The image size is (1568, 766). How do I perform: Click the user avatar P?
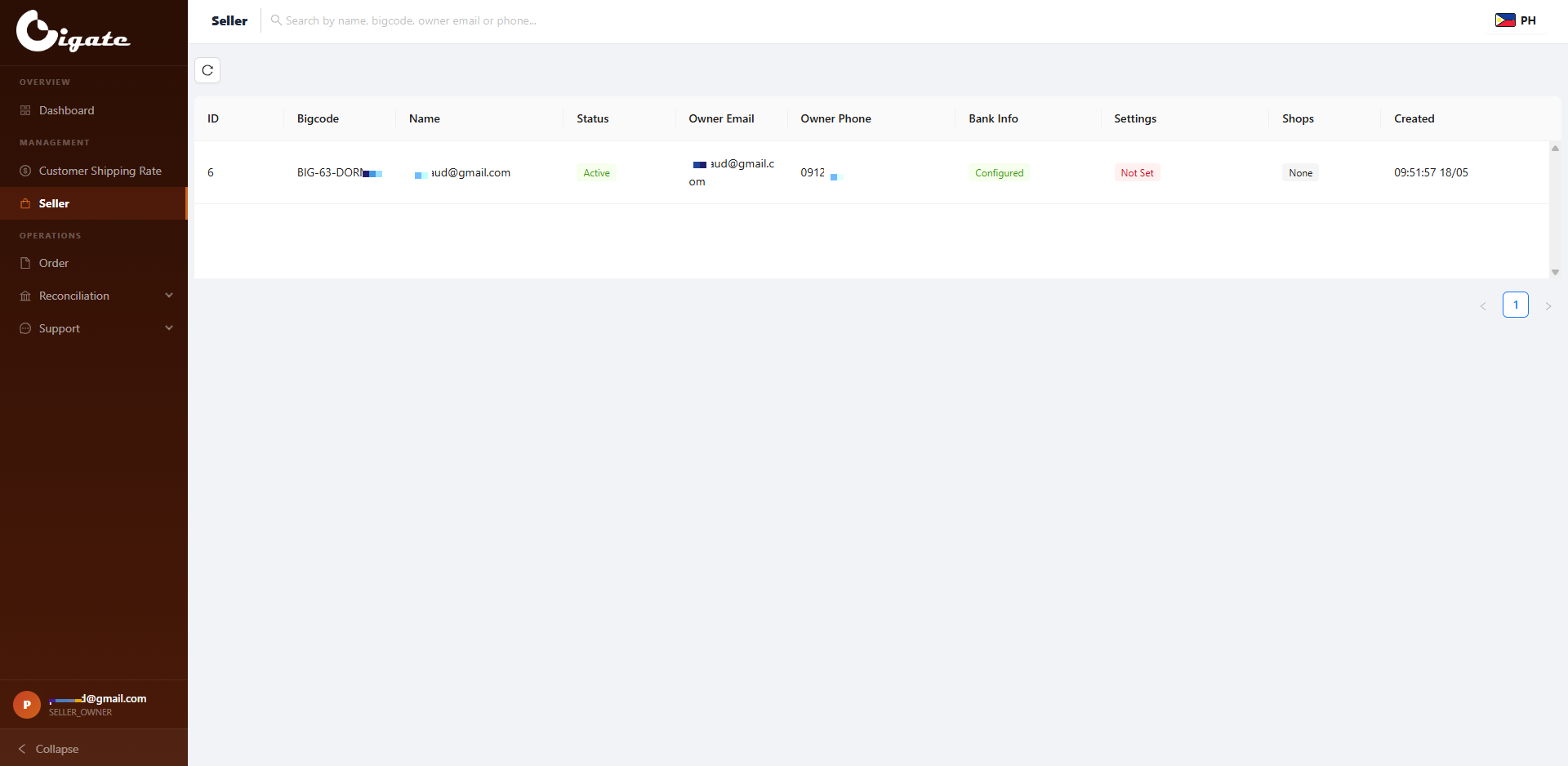pyautogui.click(x=27, y=705)
